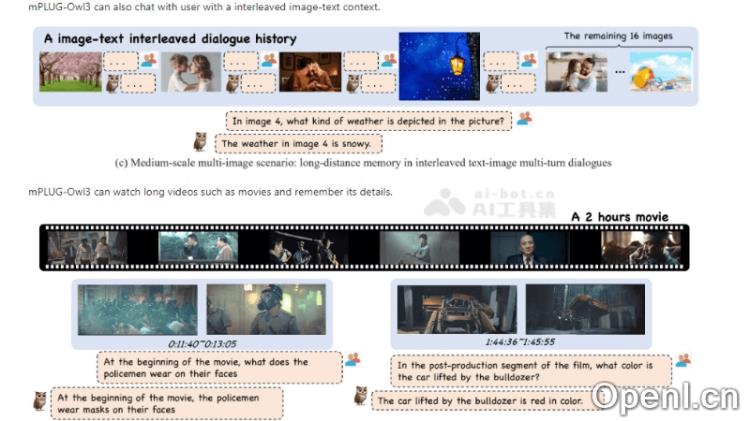Open the blue night lantern image
The height and width of the screenshot is (421, 750).
coord(438,66)
